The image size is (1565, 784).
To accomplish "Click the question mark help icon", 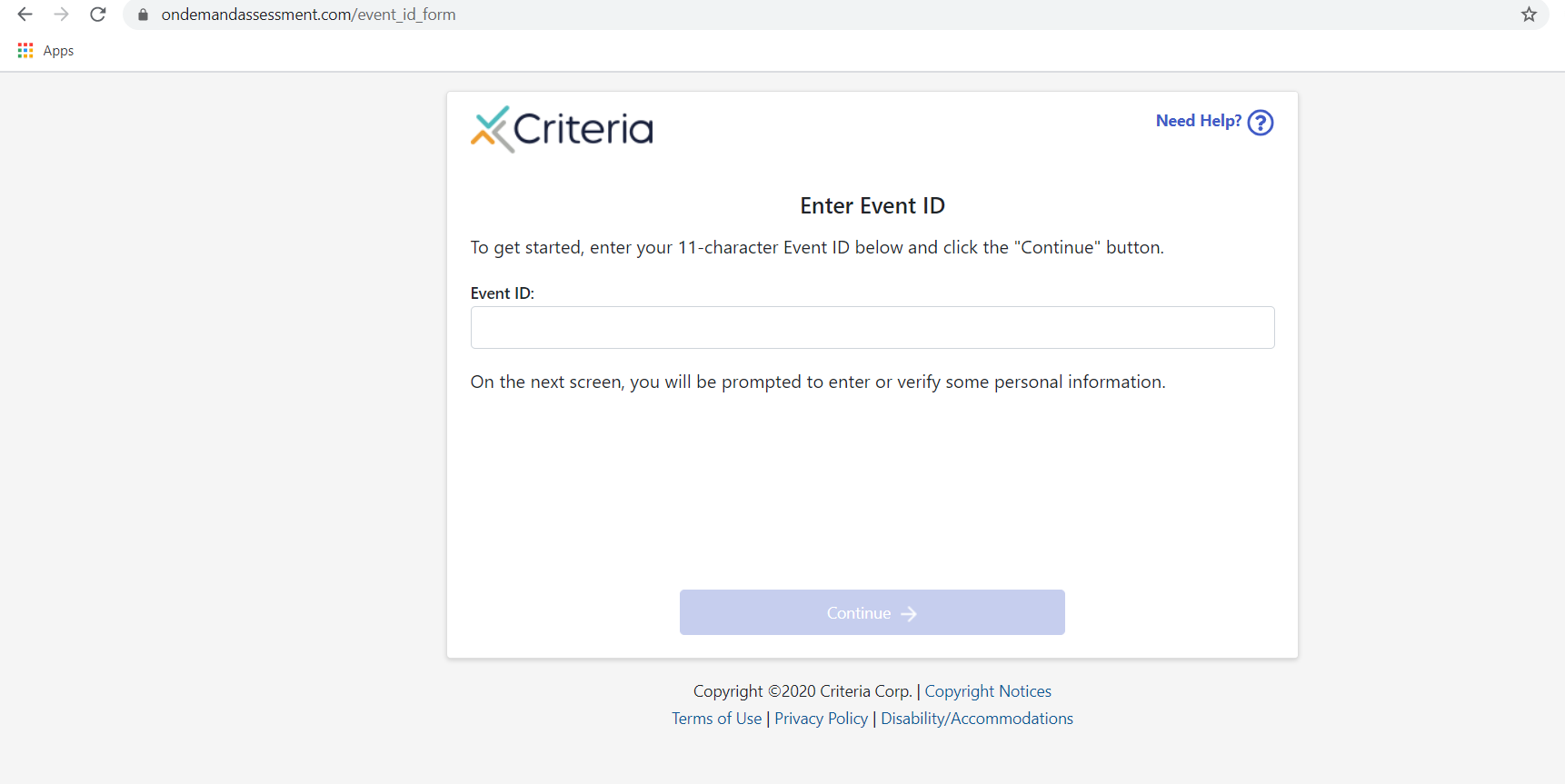I will click(1261, 122).
